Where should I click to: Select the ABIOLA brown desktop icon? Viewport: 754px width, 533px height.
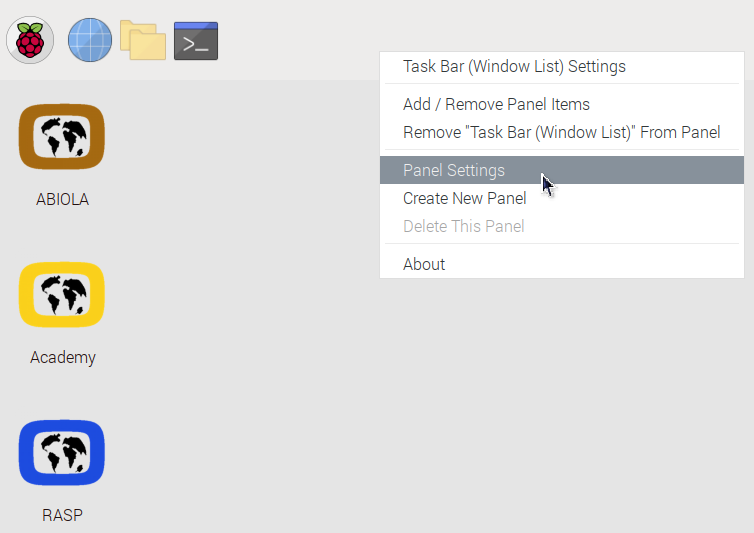click(62, 137)
